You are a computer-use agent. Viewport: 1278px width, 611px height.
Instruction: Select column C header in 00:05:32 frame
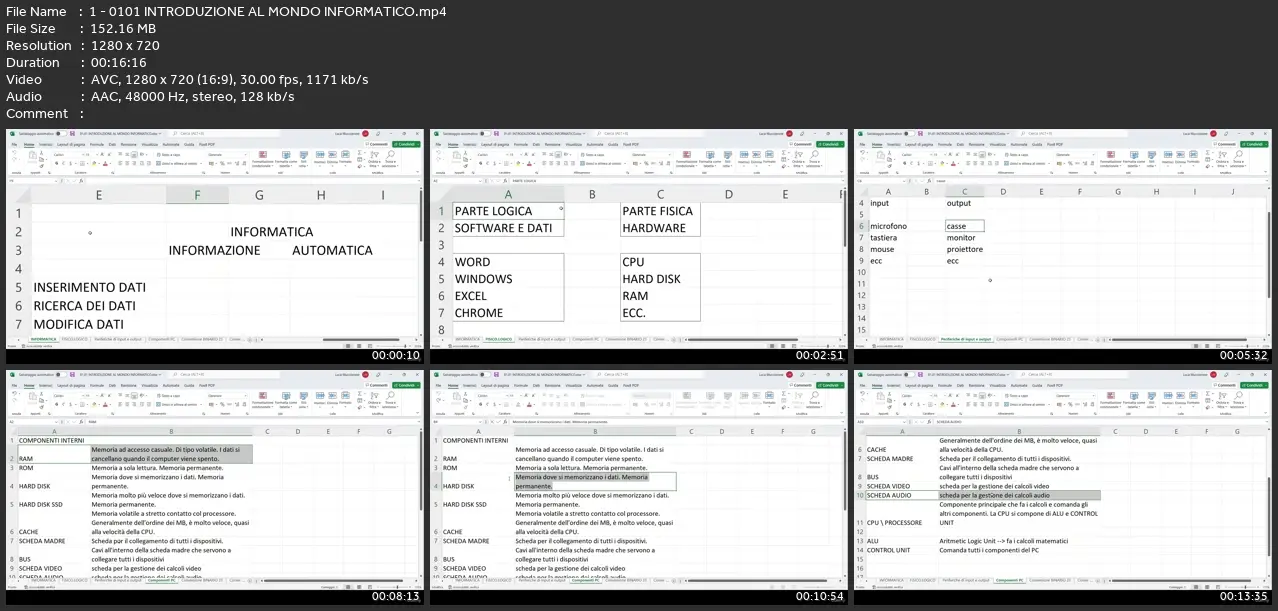coord(964,191)
